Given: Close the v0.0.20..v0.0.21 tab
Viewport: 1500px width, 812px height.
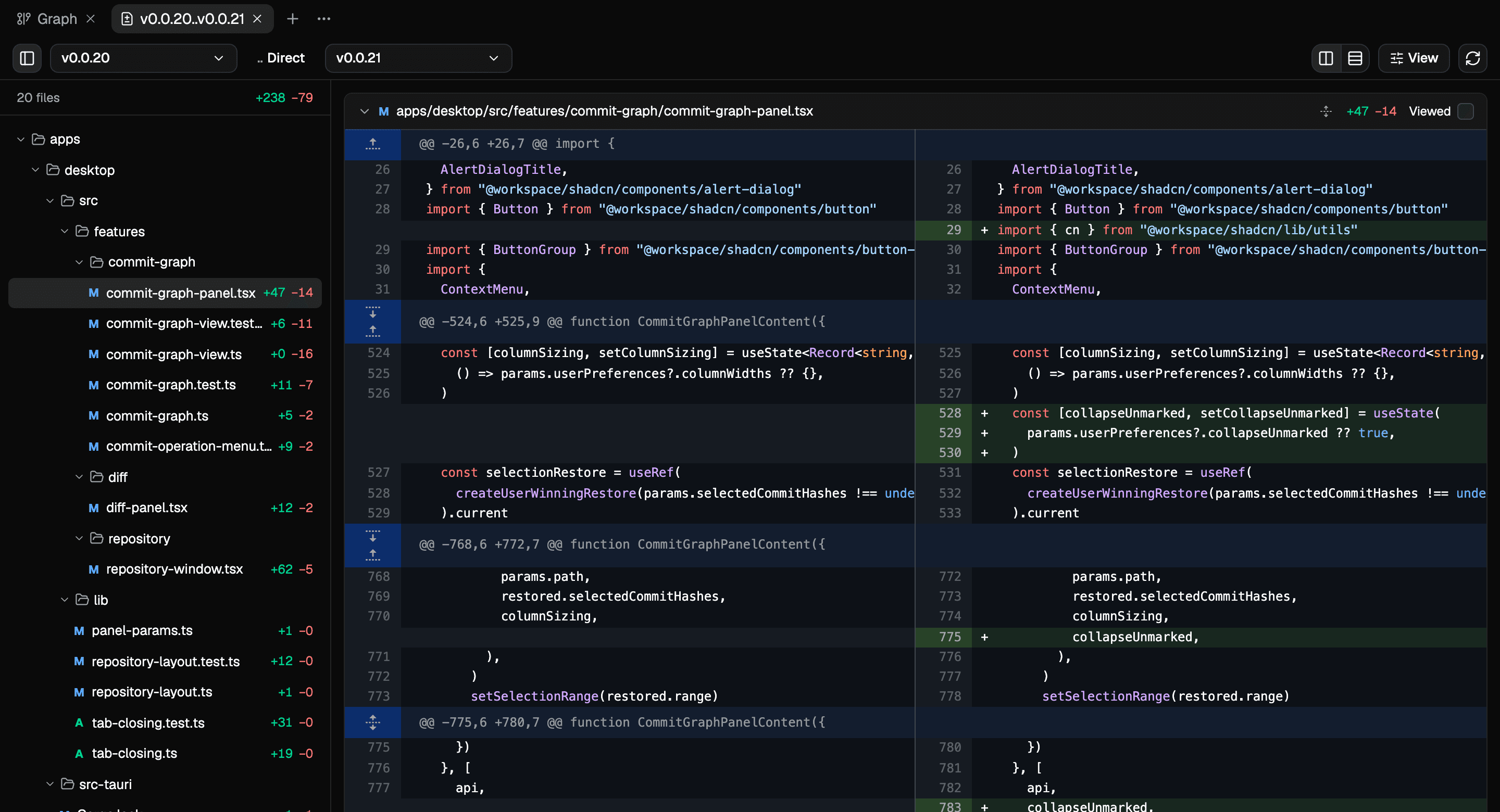Looking at the screenshot, I should point(257,19).
